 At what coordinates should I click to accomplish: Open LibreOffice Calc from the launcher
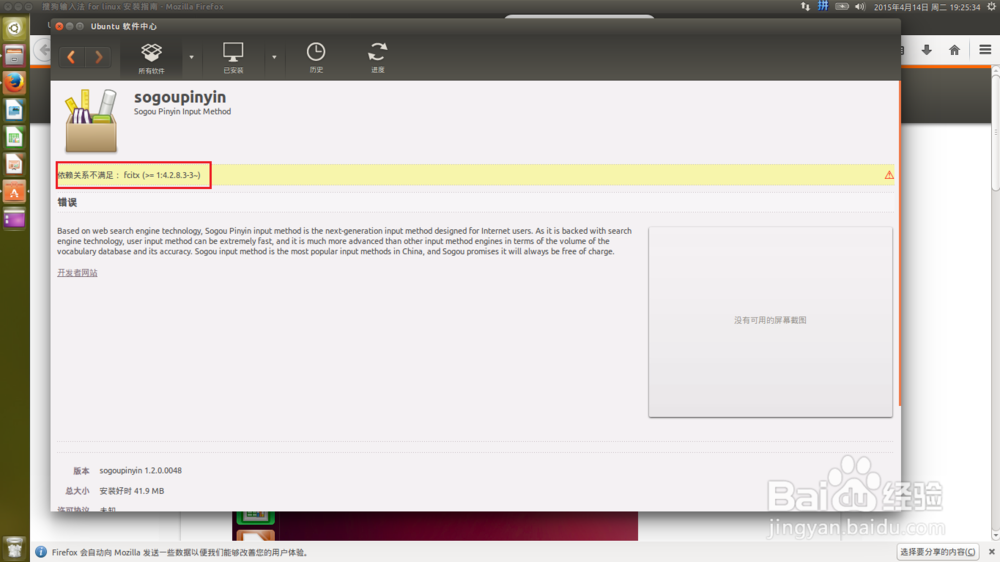pyautogui.click(x=14, y=138)
